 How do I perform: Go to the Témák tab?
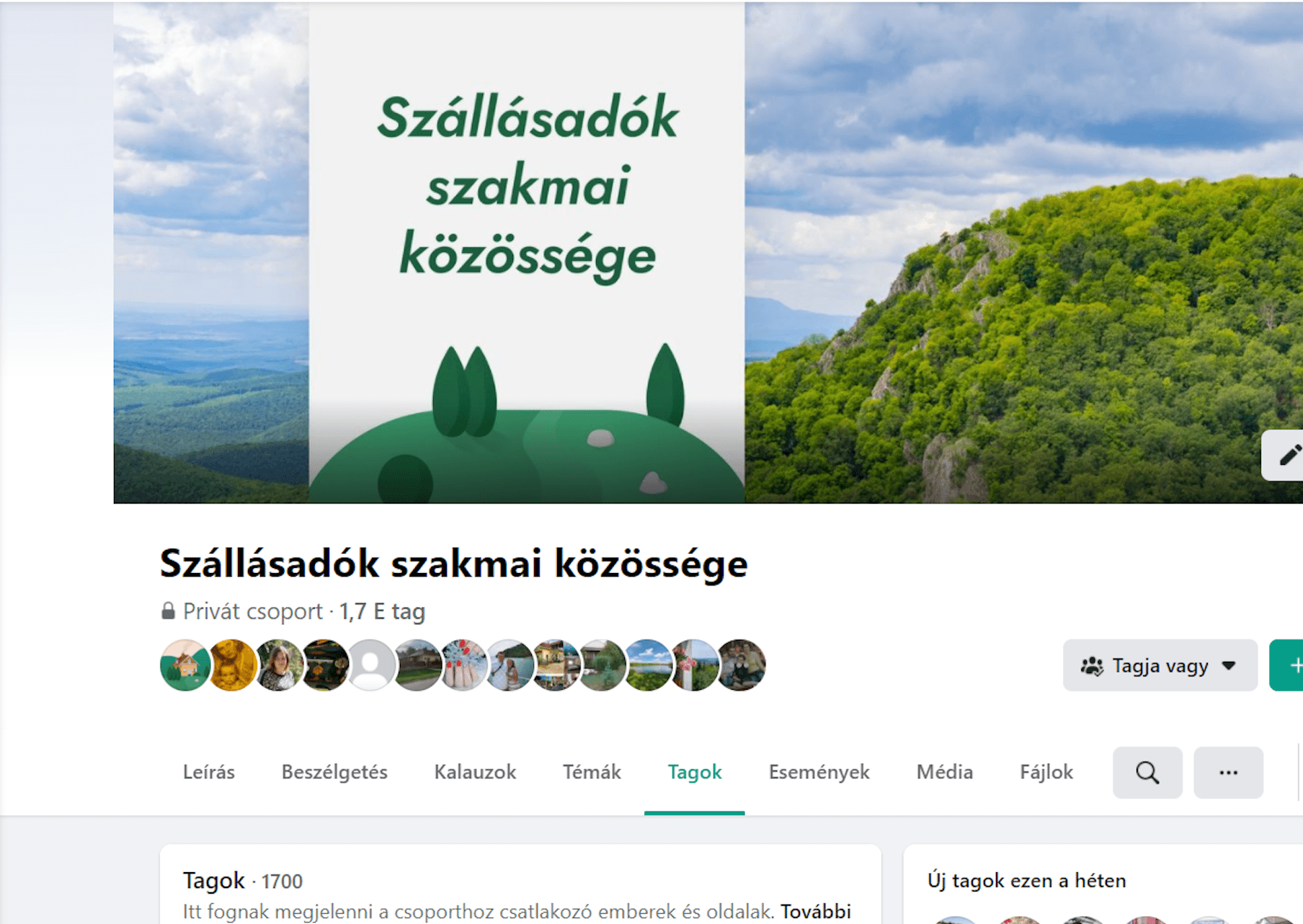[x=592, y=772]
